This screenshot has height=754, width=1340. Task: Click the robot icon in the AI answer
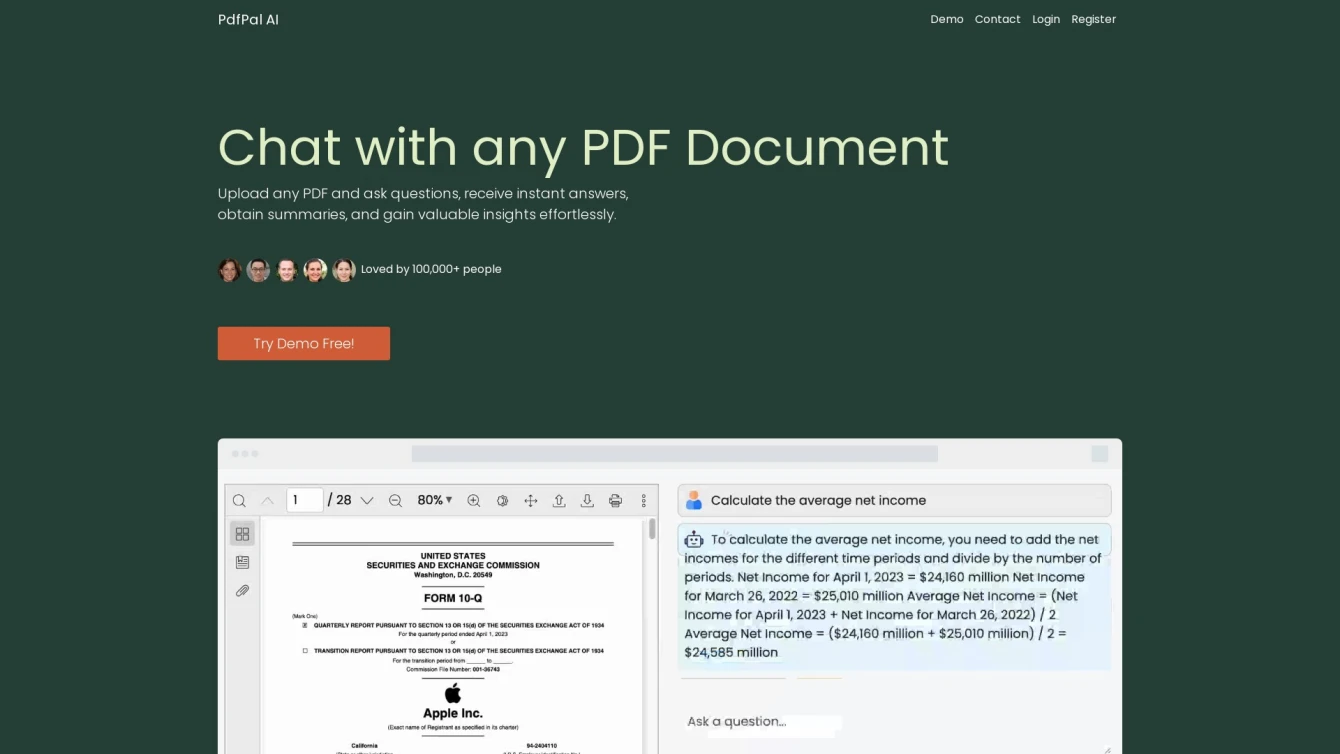(x=694, y=539)
